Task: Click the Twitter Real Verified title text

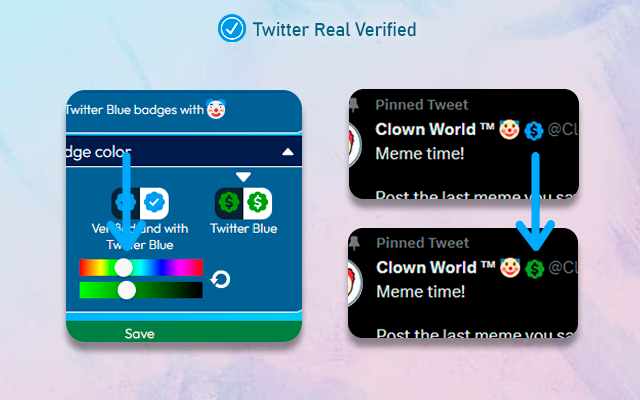Action: point(334,29)
